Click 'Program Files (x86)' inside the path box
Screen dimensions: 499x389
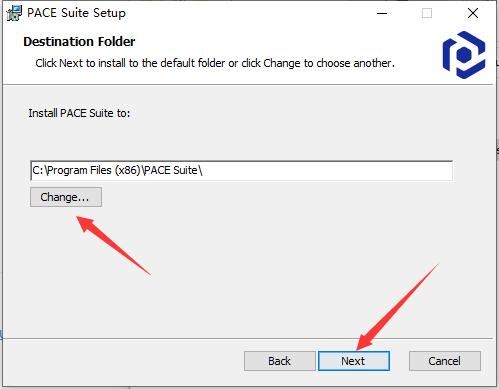pyautogui.click(x=94, y=170)
